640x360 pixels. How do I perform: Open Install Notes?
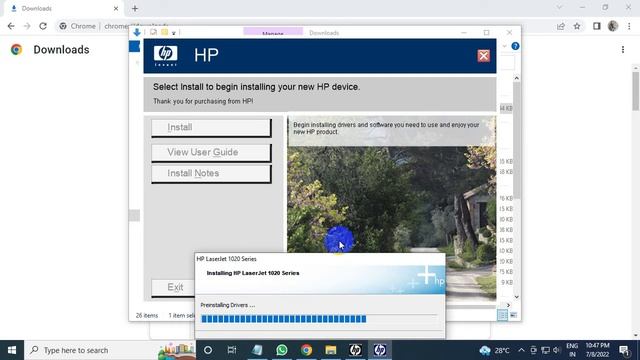tap(211, 173)
